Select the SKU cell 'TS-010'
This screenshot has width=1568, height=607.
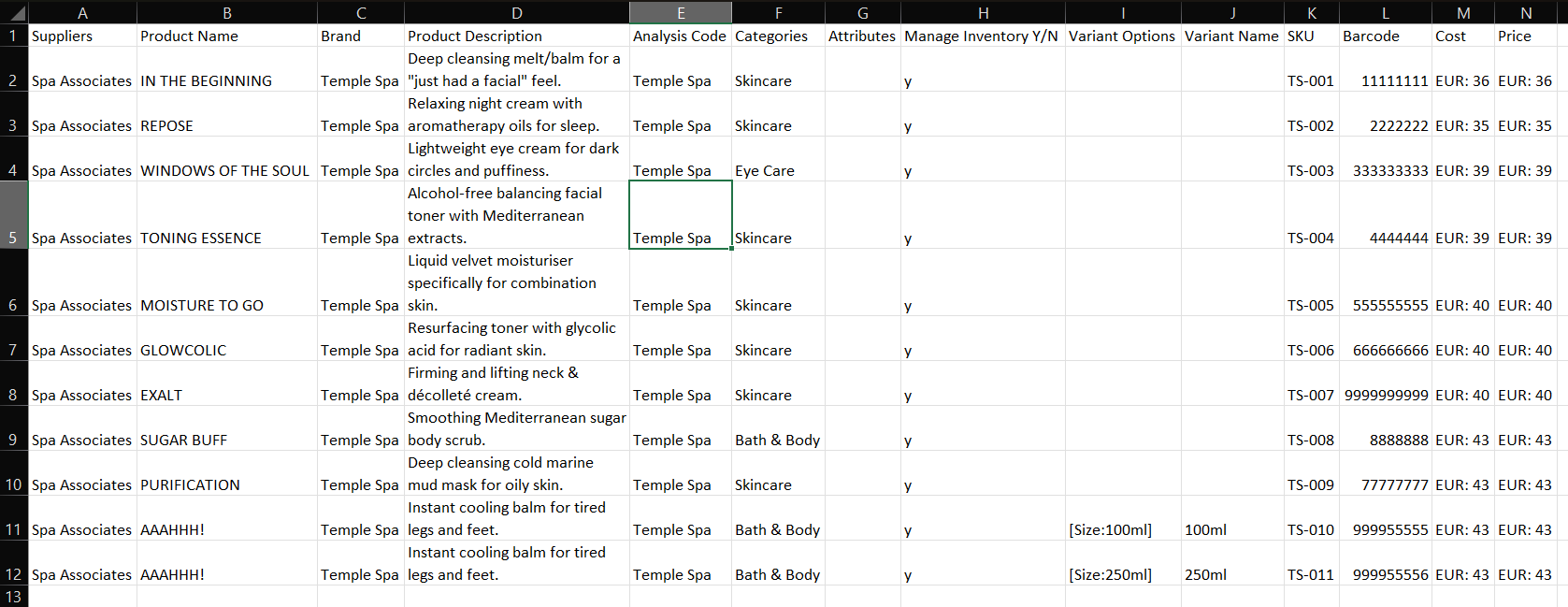1312,518
